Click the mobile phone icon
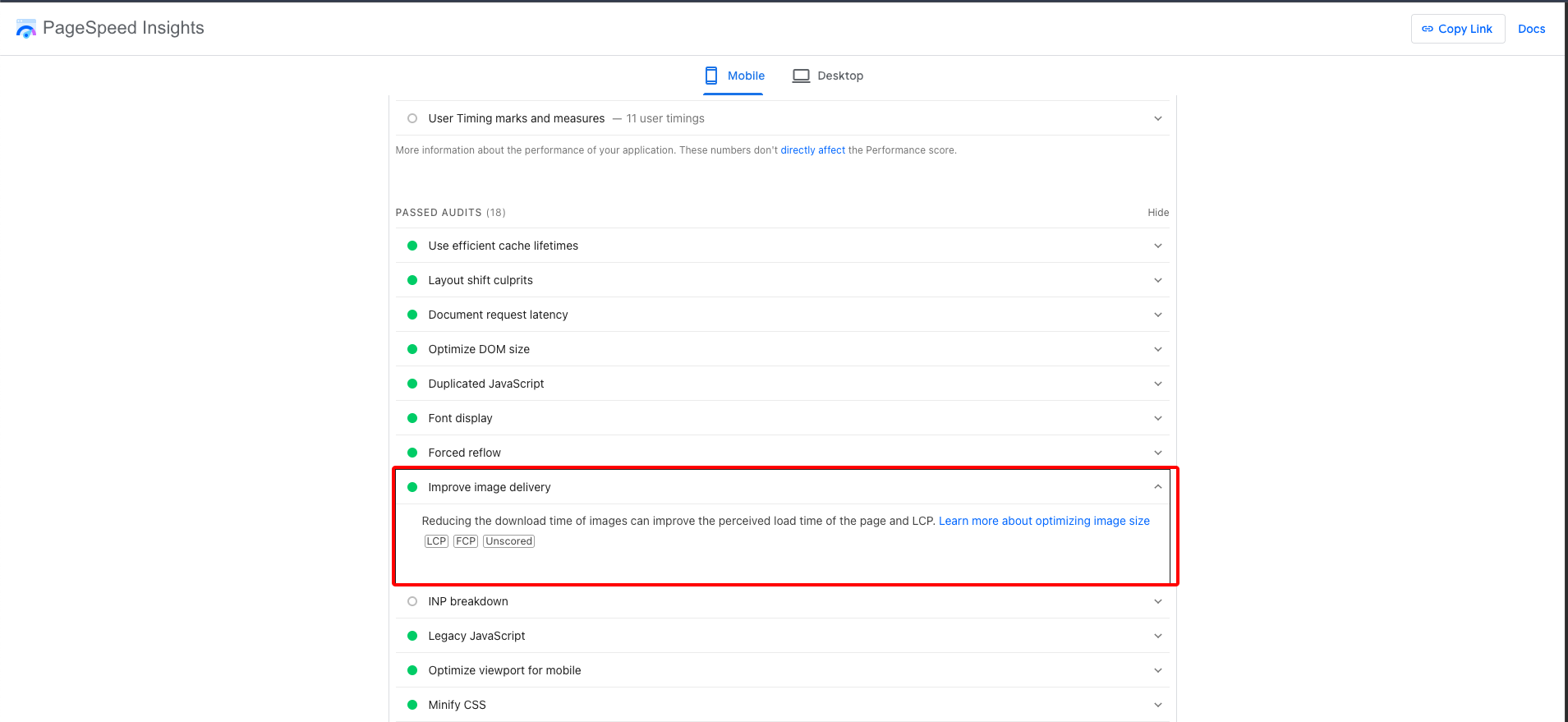1568x722 pixels. (711, 76)
